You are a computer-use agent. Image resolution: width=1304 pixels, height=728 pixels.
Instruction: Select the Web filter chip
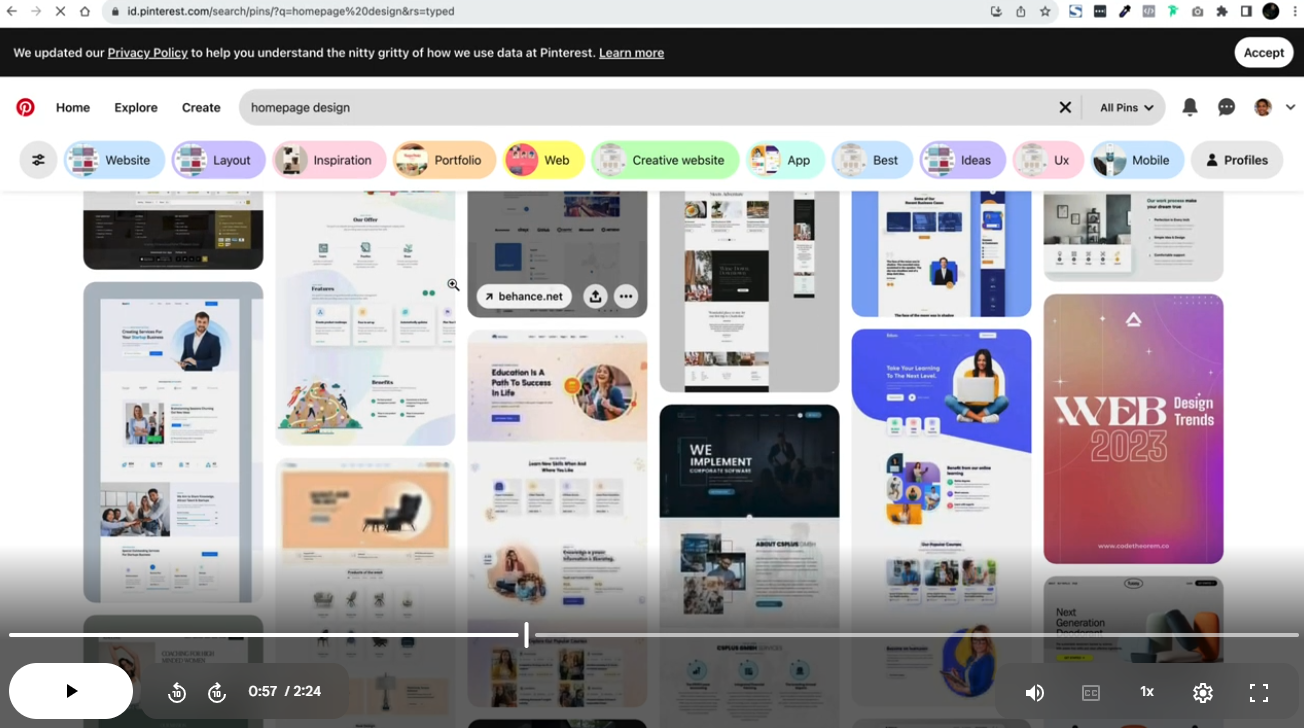point(544,160)
